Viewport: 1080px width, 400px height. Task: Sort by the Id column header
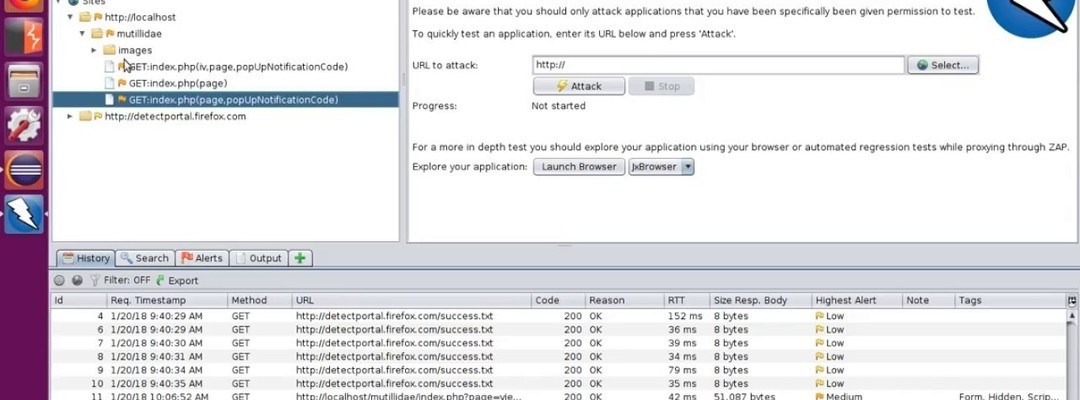(x=79, y=301)
